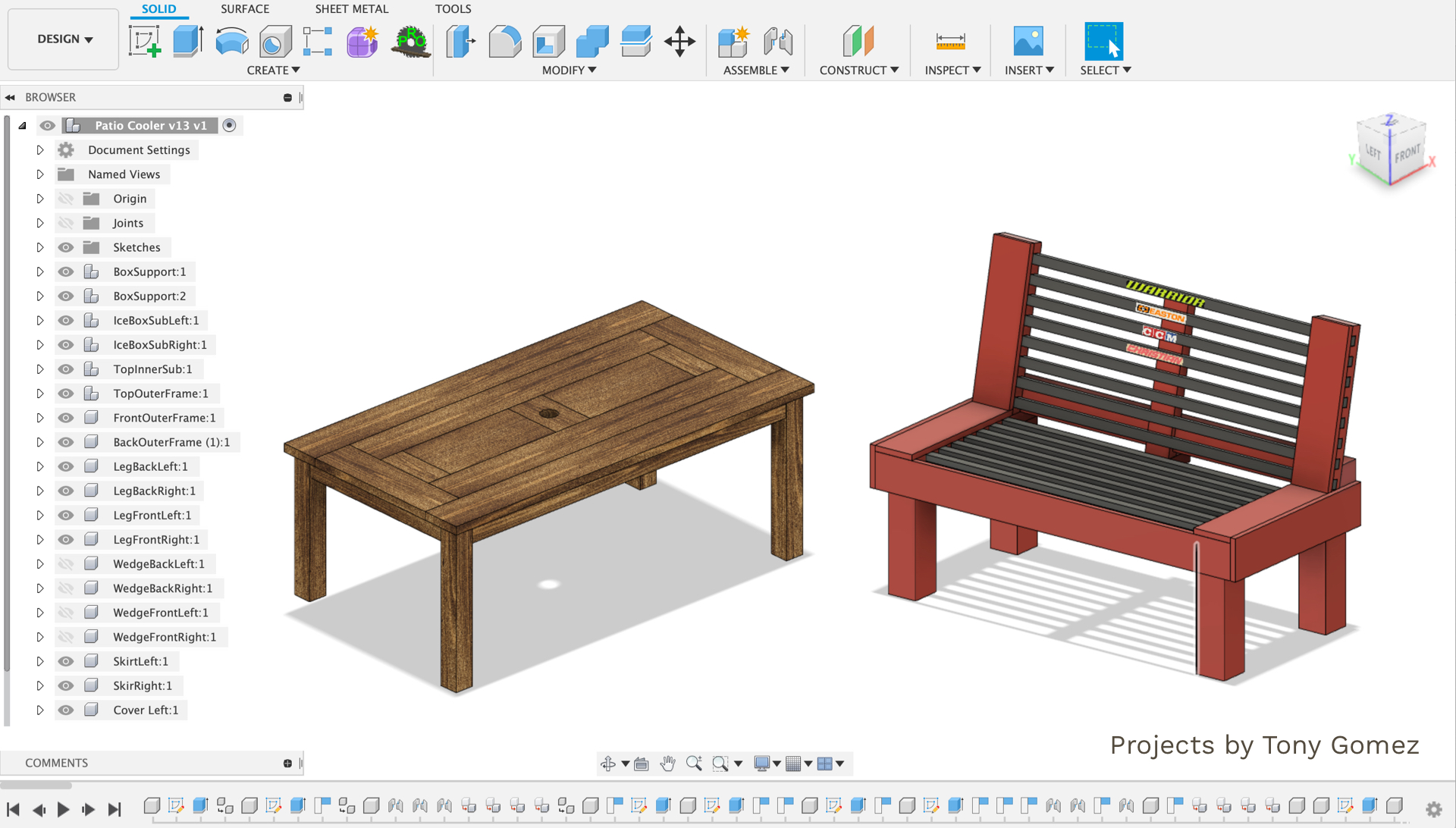Screen dimensions: 1456x828
Task: Click the Inspect dropdown menu button
Action: 950,69
